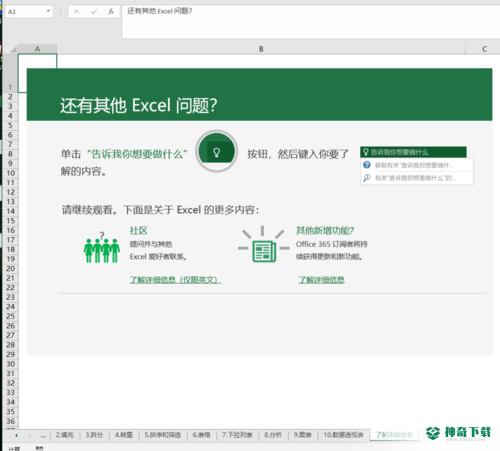This screenshot has height=451, width=500.
Task: Click the confirm checkmark in formula bar
Action: coord(94,12)
